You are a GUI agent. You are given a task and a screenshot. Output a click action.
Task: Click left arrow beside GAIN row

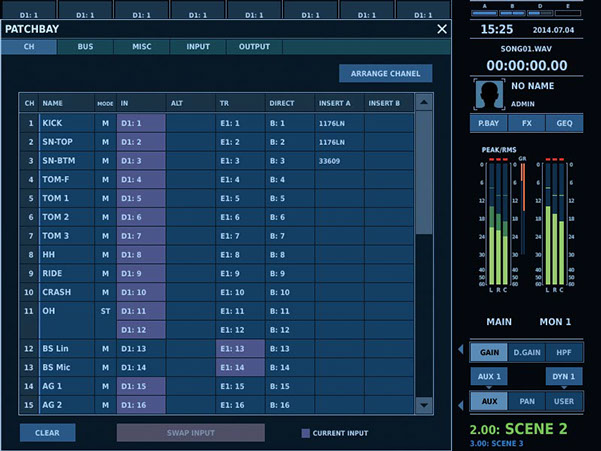(x=460, y=351)
